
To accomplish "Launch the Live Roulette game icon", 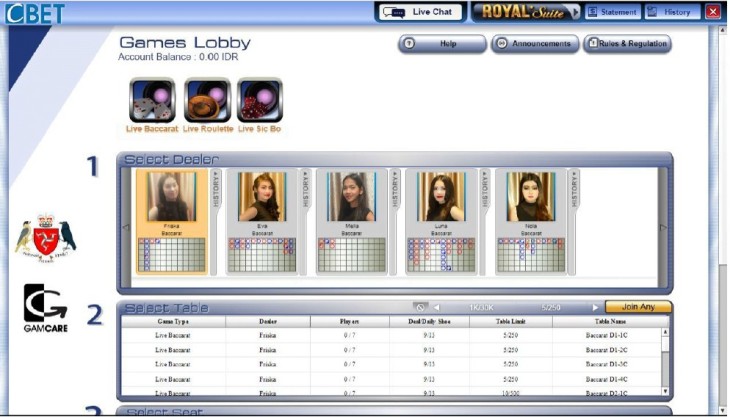I will point(207,100).
